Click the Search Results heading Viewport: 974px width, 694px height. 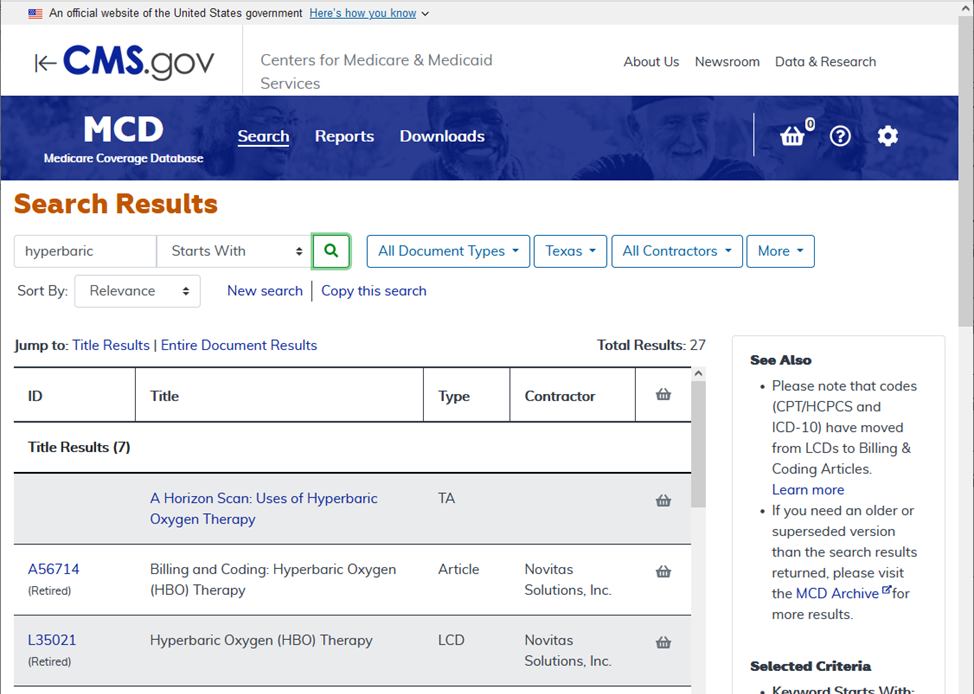[x=116, y=204]
